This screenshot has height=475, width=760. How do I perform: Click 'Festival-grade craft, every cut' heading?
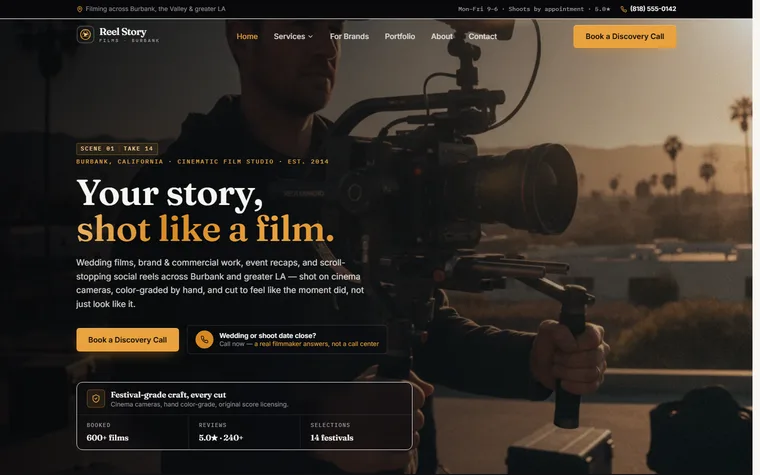point(168,395)
